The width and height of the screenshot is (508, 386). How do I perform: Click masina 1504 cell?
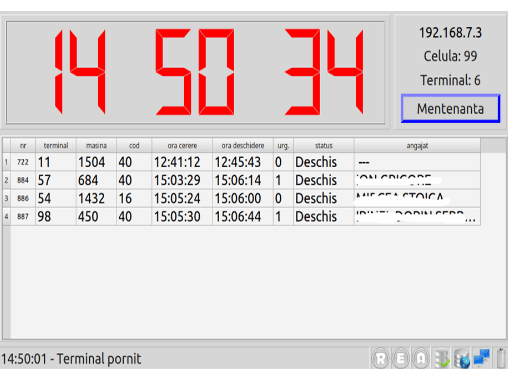(x=96, y=162)
